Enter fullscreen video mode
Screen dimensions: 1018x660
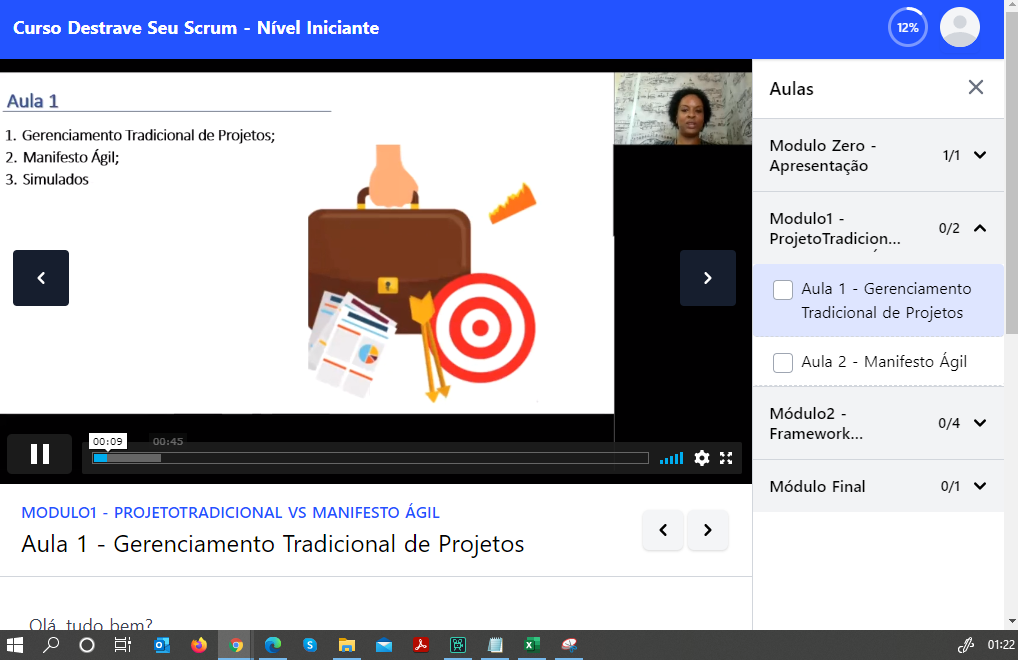pos(727,458)
